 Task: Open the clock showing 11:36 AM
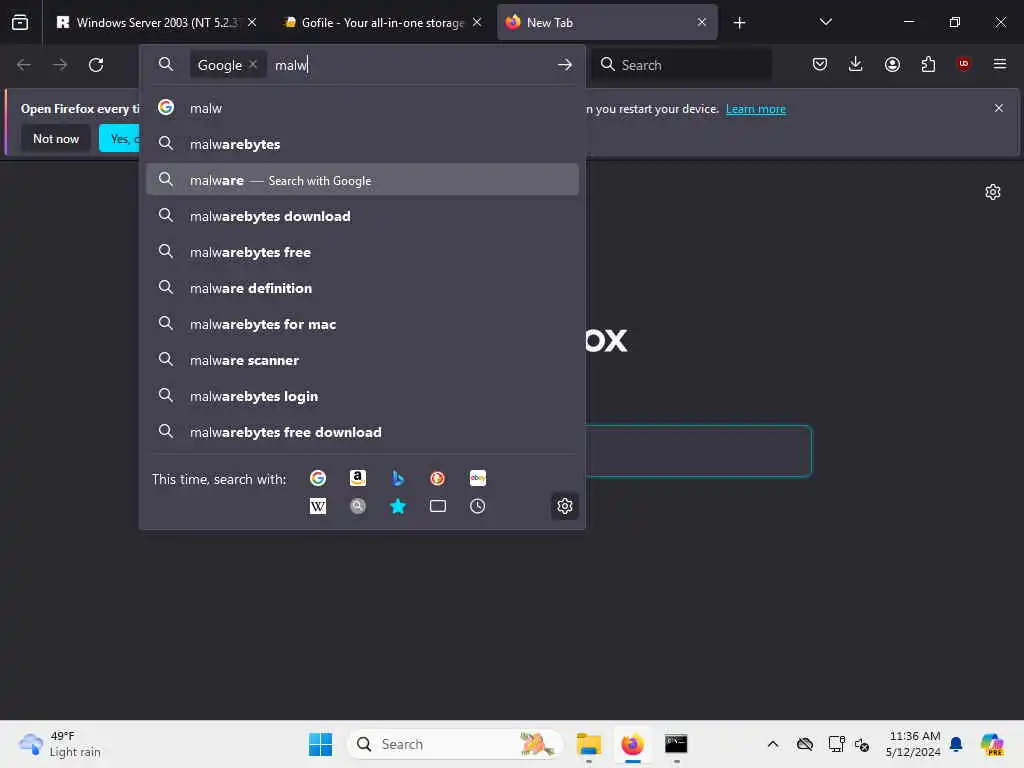(x=913, y=744)
